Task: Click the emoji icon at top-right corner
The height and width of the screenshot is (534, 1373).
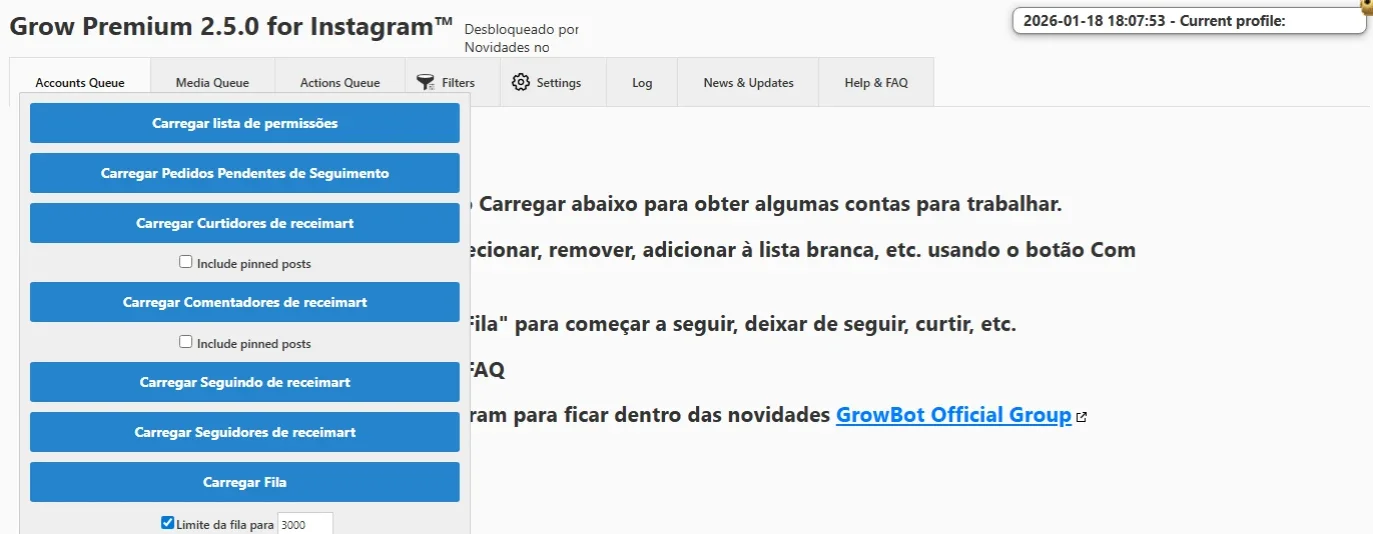Action: click(1367, 4)
